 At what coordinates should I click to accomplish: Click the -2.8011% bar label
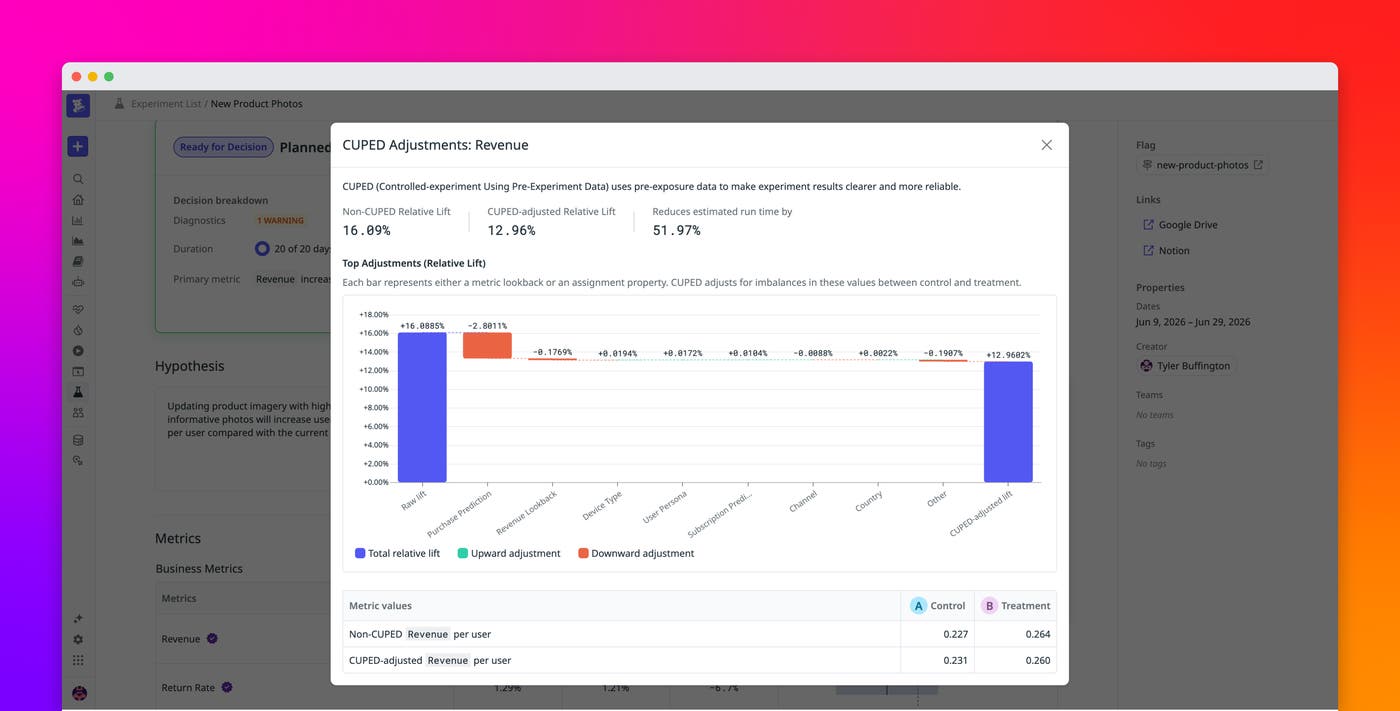point(487,326)
